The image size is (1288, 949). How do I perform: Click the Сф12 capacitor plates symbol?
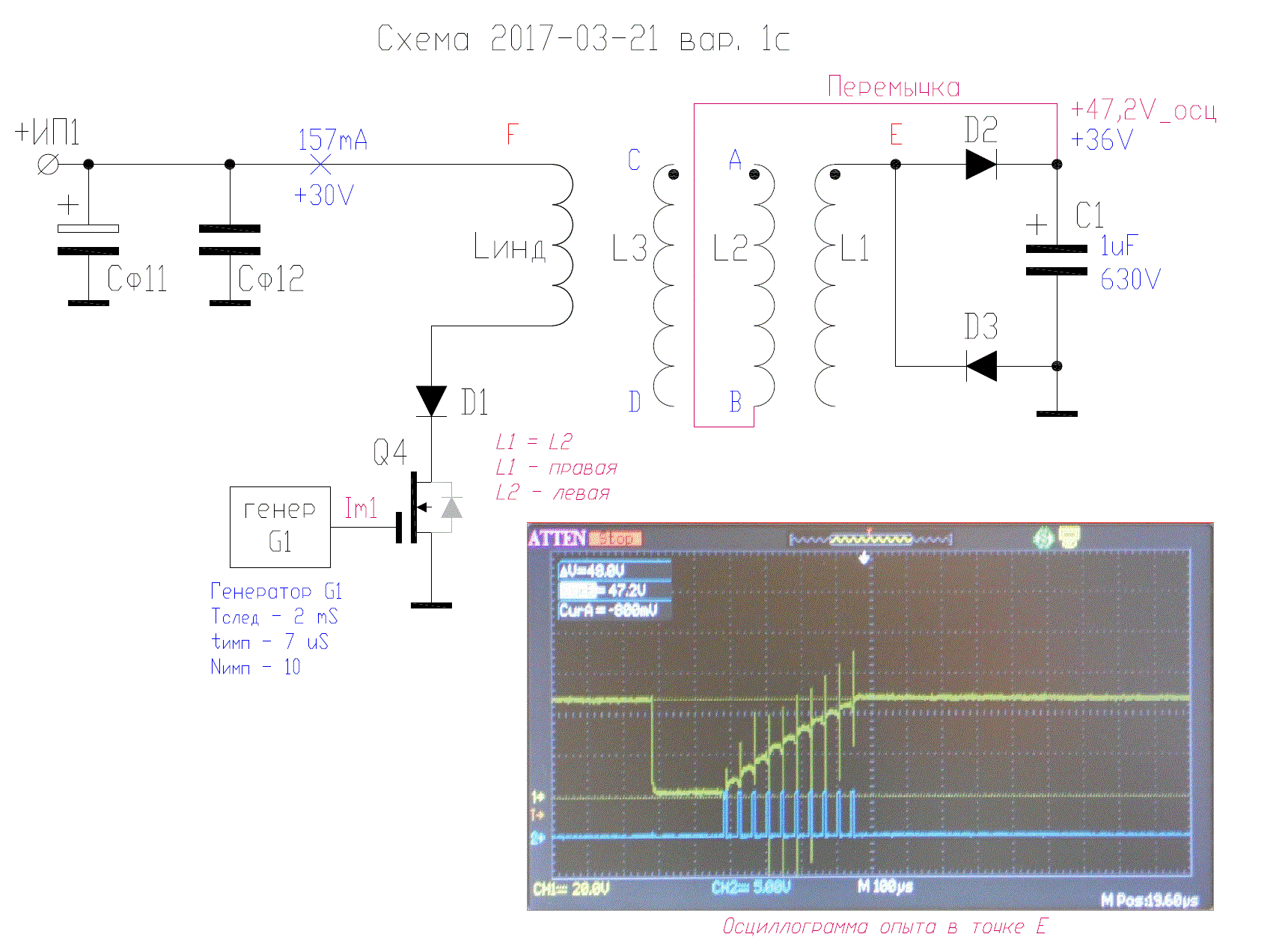tap(229, 239)
